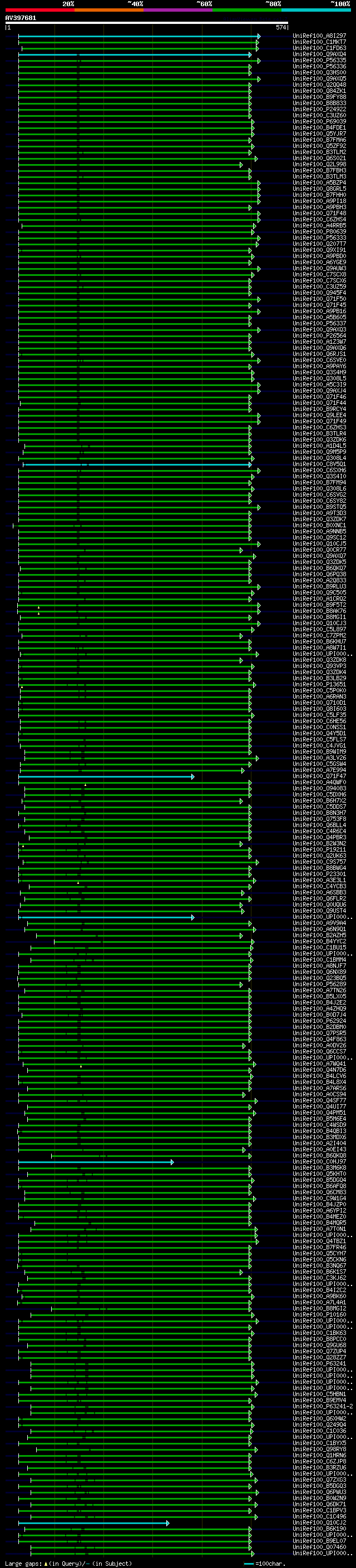356x1568 pixels.
Task: Open hit UniRef100_C5DXH6 label
Action: (319, 794)
